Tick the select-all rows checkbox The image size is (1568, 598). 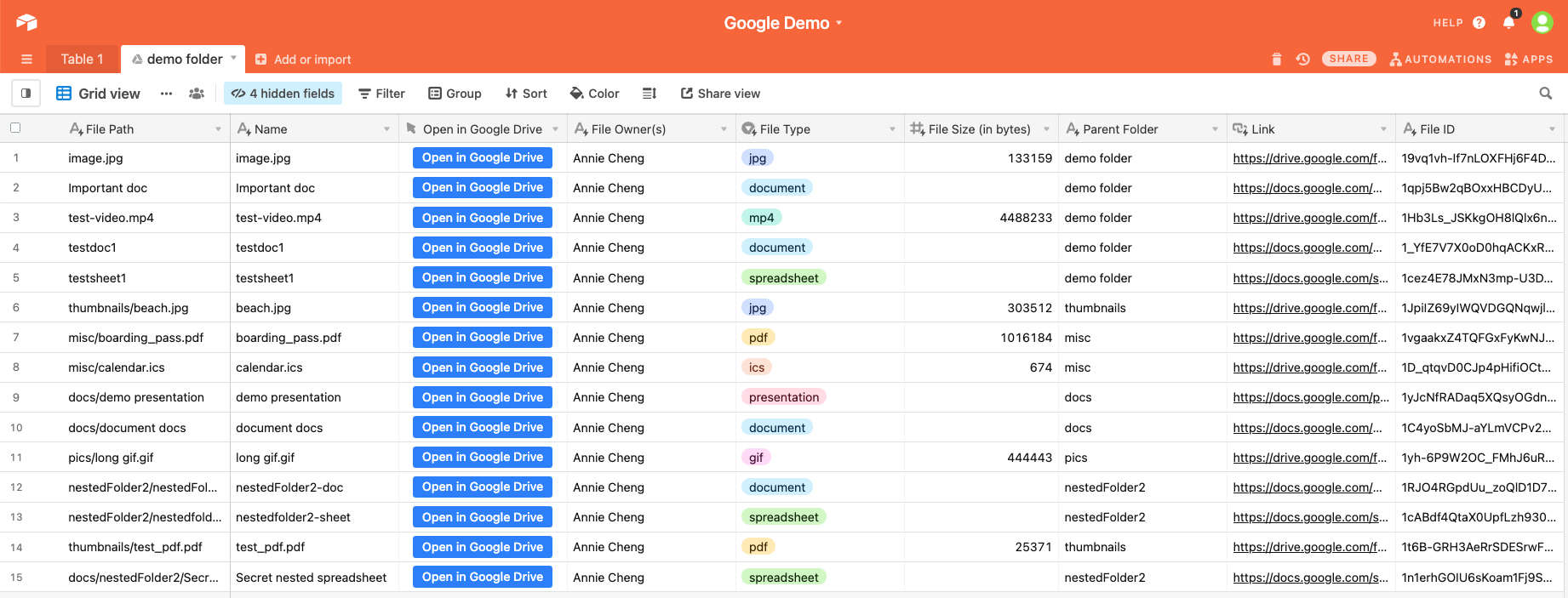point(15,128)
